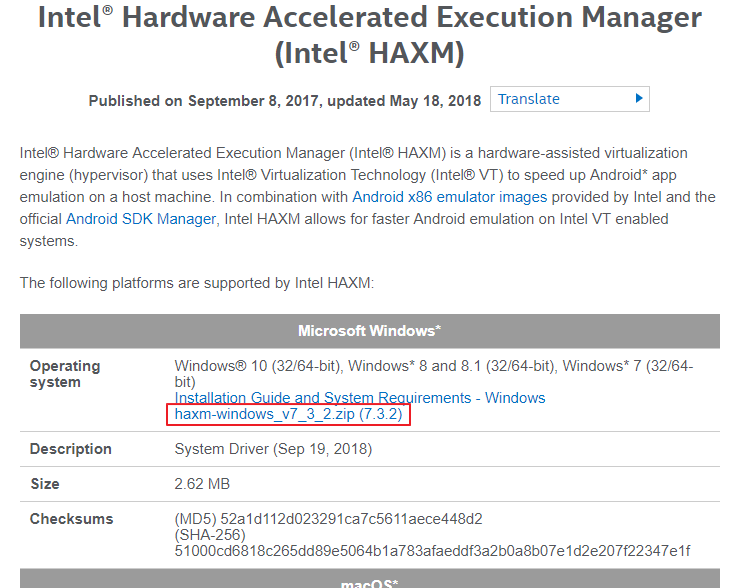The image size is (737, 588).
Task: Select the Description row label
Action: pyautogui.click(x=71, y=449)
